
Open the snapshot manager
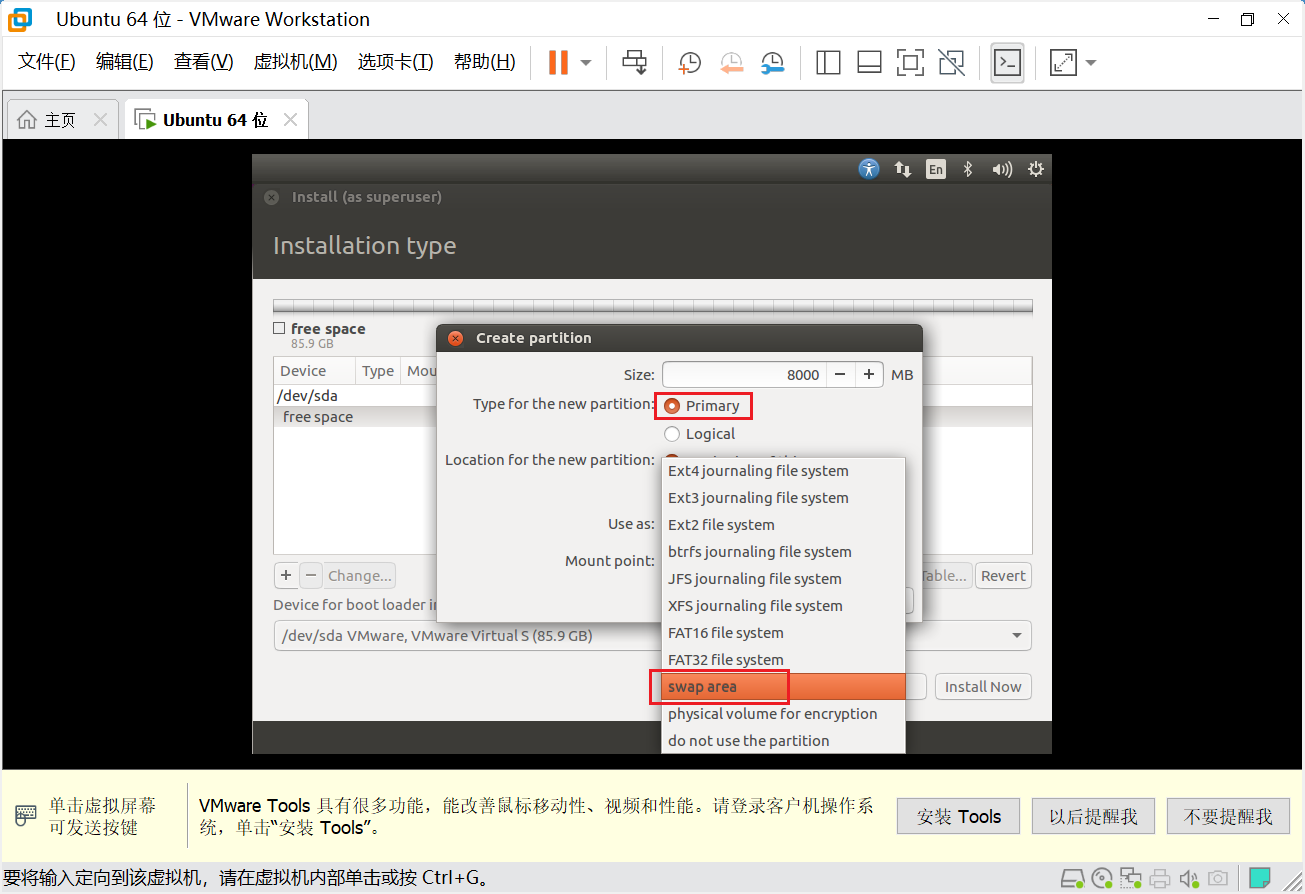[772, 63]
